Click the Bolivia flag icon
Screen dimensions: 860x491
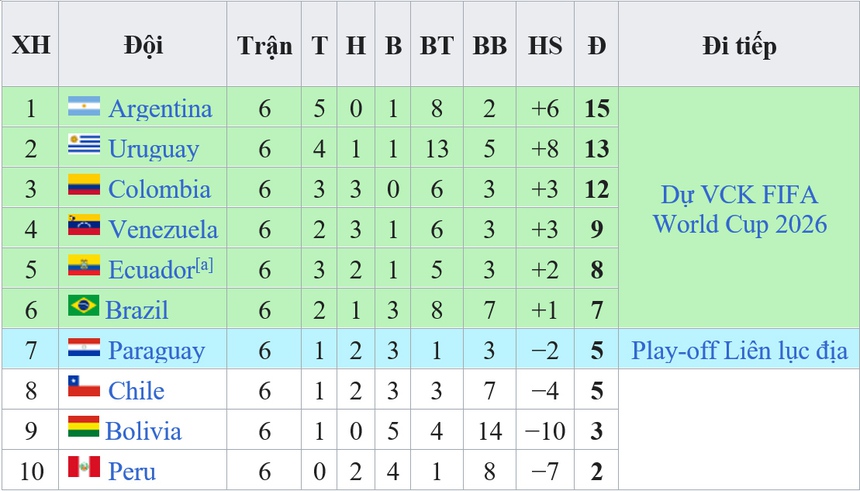point(84,429)
